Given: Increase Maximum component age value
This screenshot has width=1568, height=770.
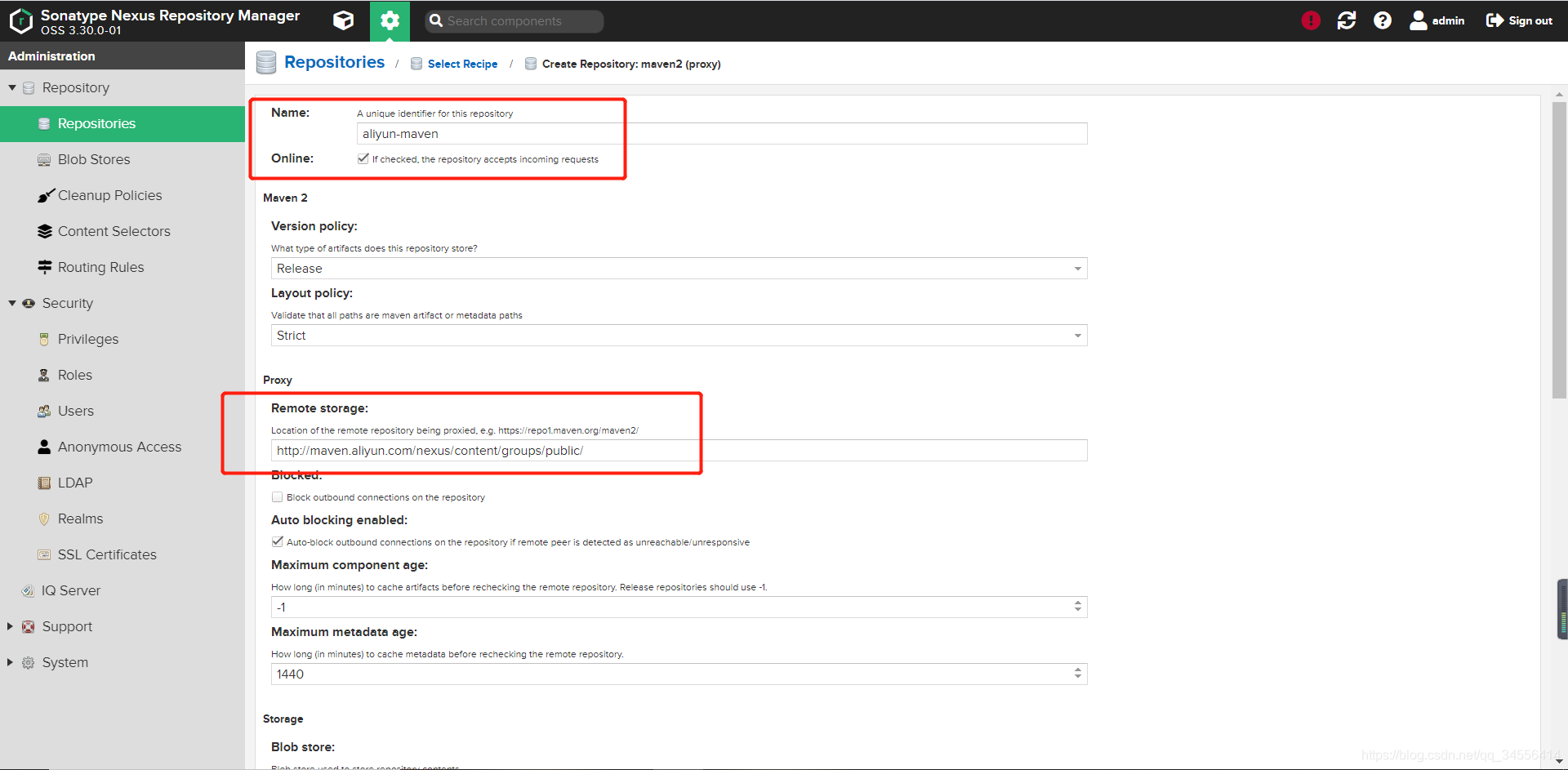Looking at the screenshot, I should click(1078, 603).
